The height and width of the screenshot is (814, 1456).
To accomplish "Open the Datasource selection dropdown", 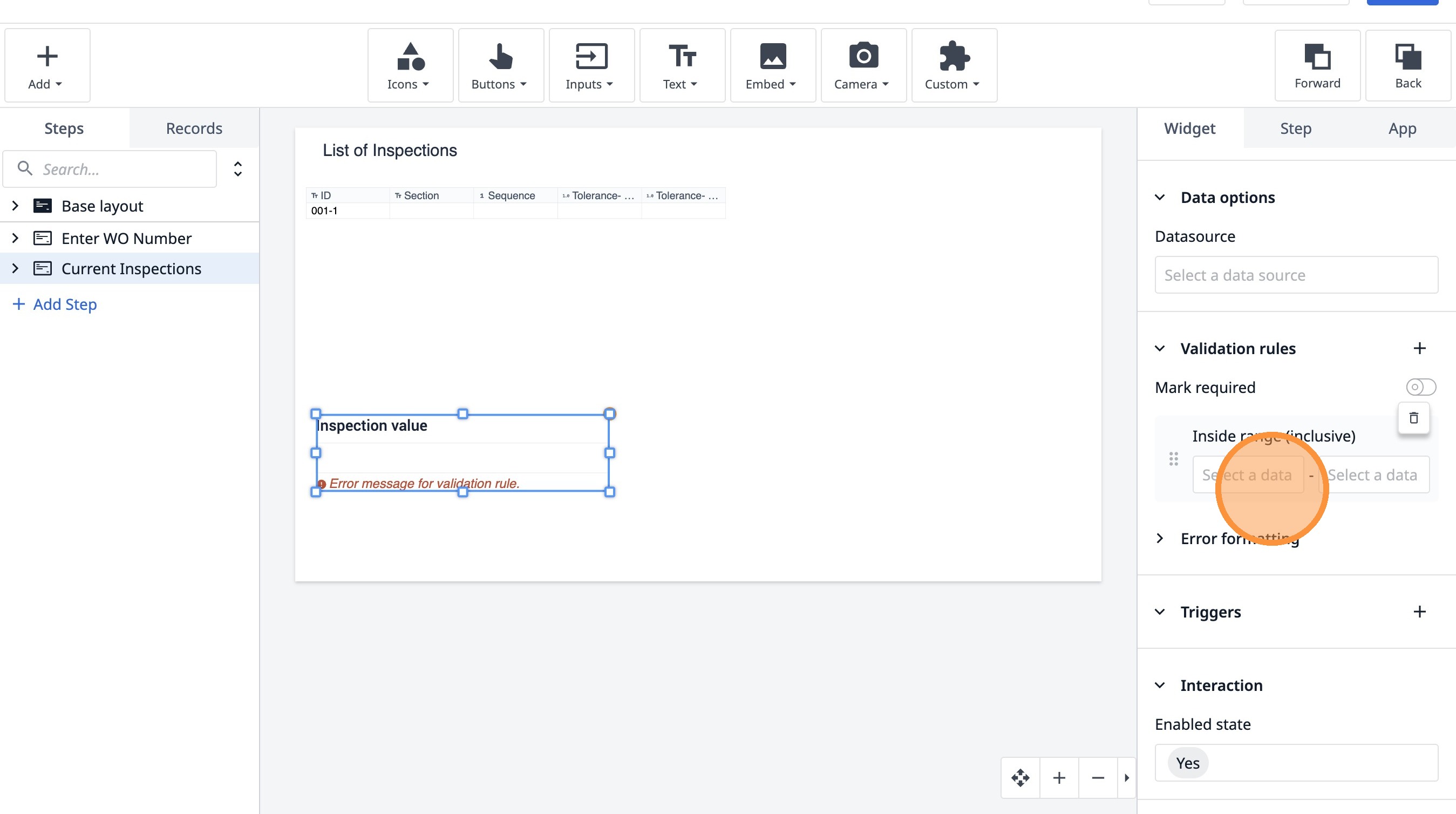I will pyautogui.click(x=1296, y=275).
